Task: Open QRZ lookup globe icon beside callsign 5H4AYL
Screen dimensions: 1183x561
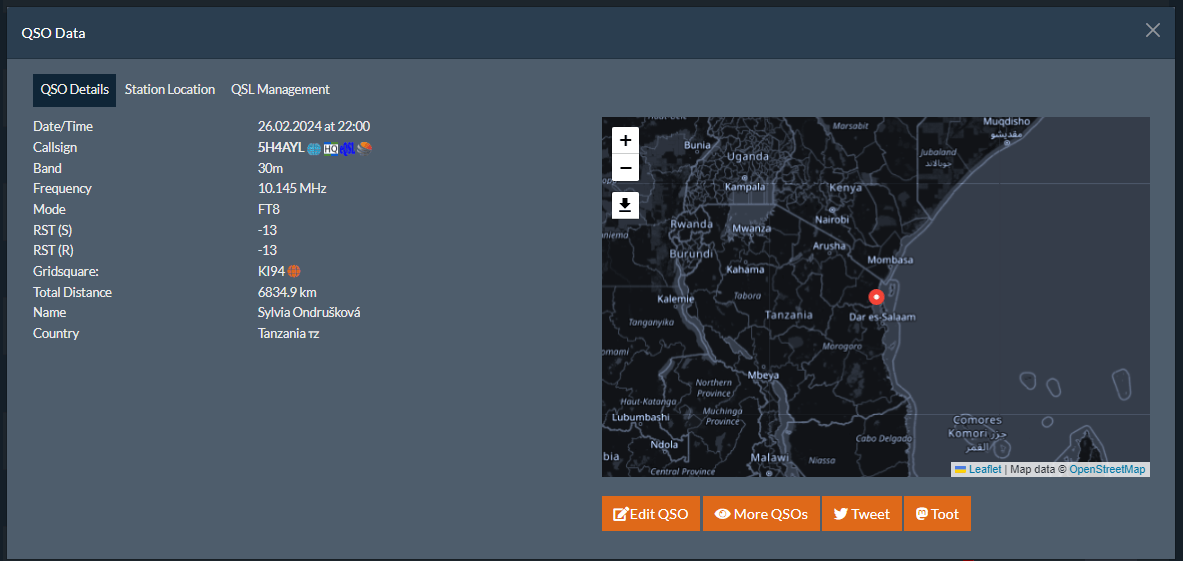Action: tap(315, 149)
